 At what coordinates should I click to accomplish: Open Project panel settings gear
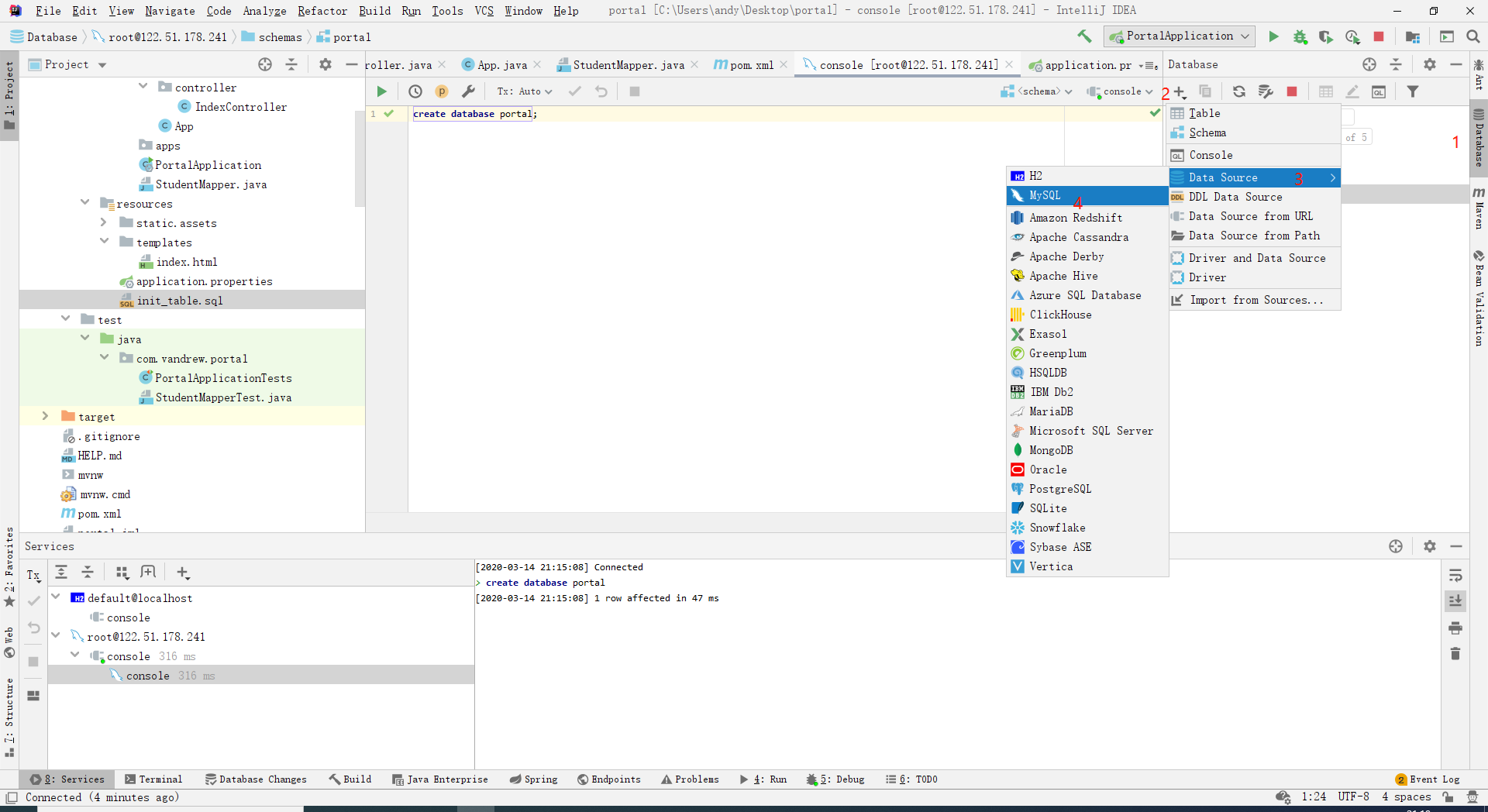click(x=325, y=64)
